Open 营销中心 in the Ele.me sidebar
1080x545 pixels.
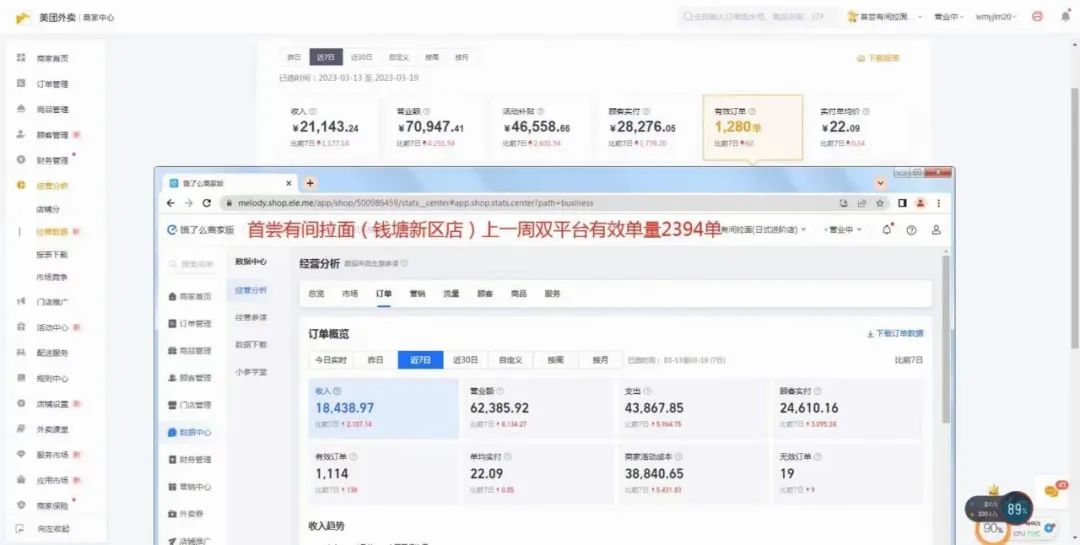pos(191,486)
